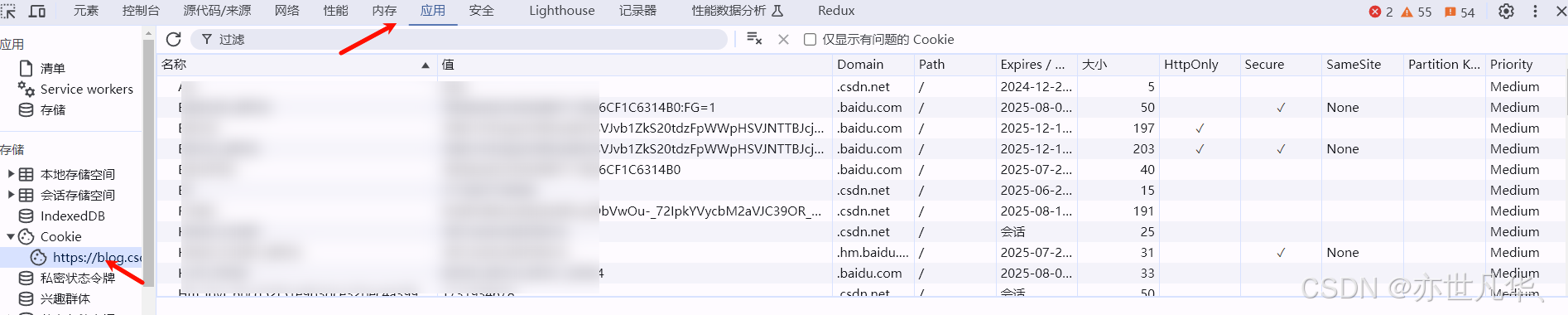Click the size value 15 cell
The height and width of the screenshot is (315, 1568).
1118,190
